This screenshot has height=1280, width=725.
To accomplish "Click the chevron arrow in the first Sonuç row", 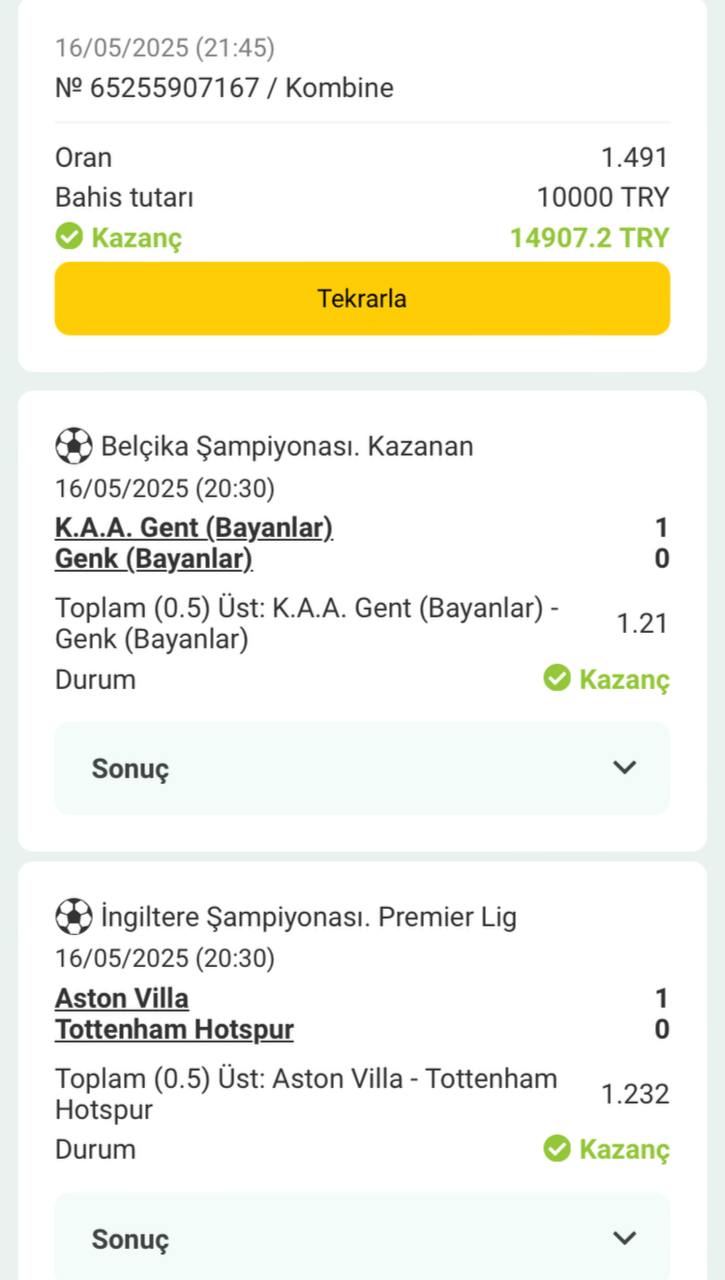I will click(x=625, y=767).
